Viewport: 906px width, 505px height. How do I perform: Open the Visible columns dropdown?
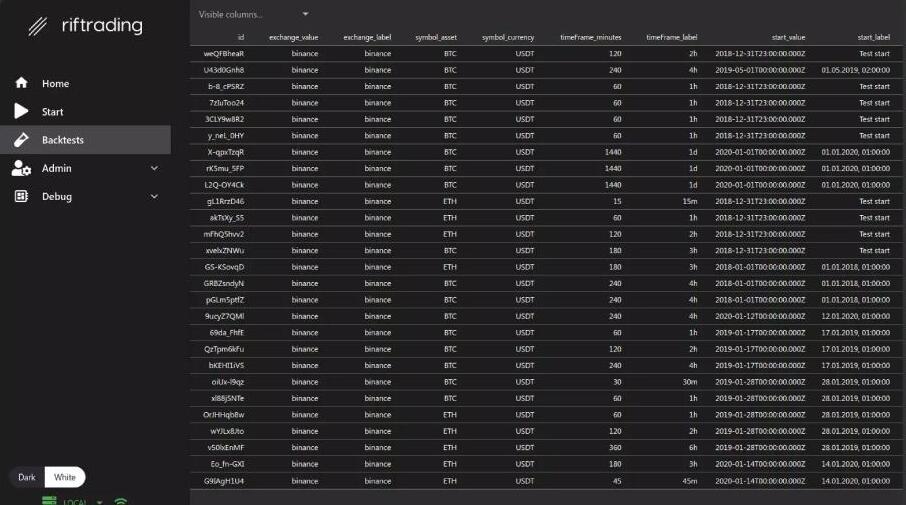coord(254,14)
